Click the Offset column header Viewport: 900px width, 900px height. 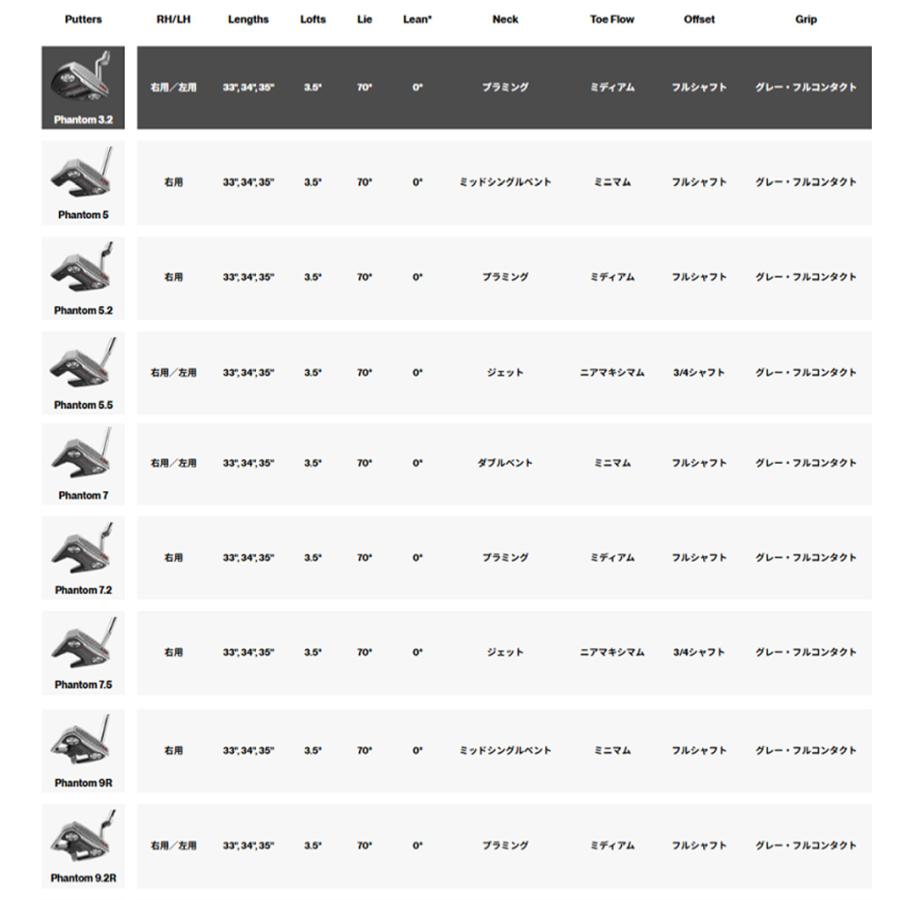click(x=699, y=19)
